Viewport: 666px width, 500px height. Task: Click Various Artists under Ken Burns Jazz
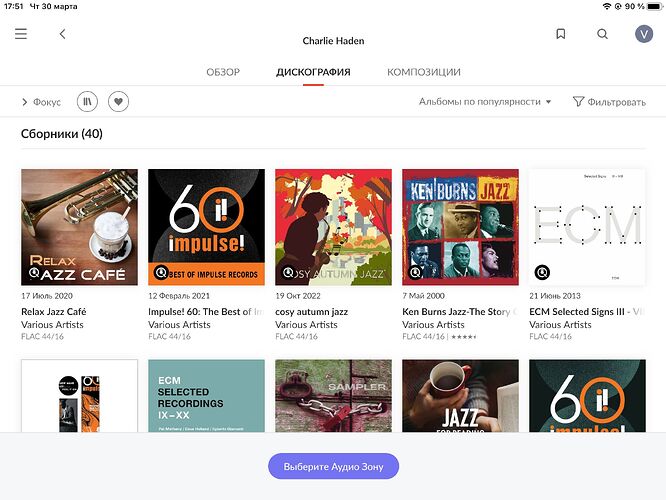[433, 325]
